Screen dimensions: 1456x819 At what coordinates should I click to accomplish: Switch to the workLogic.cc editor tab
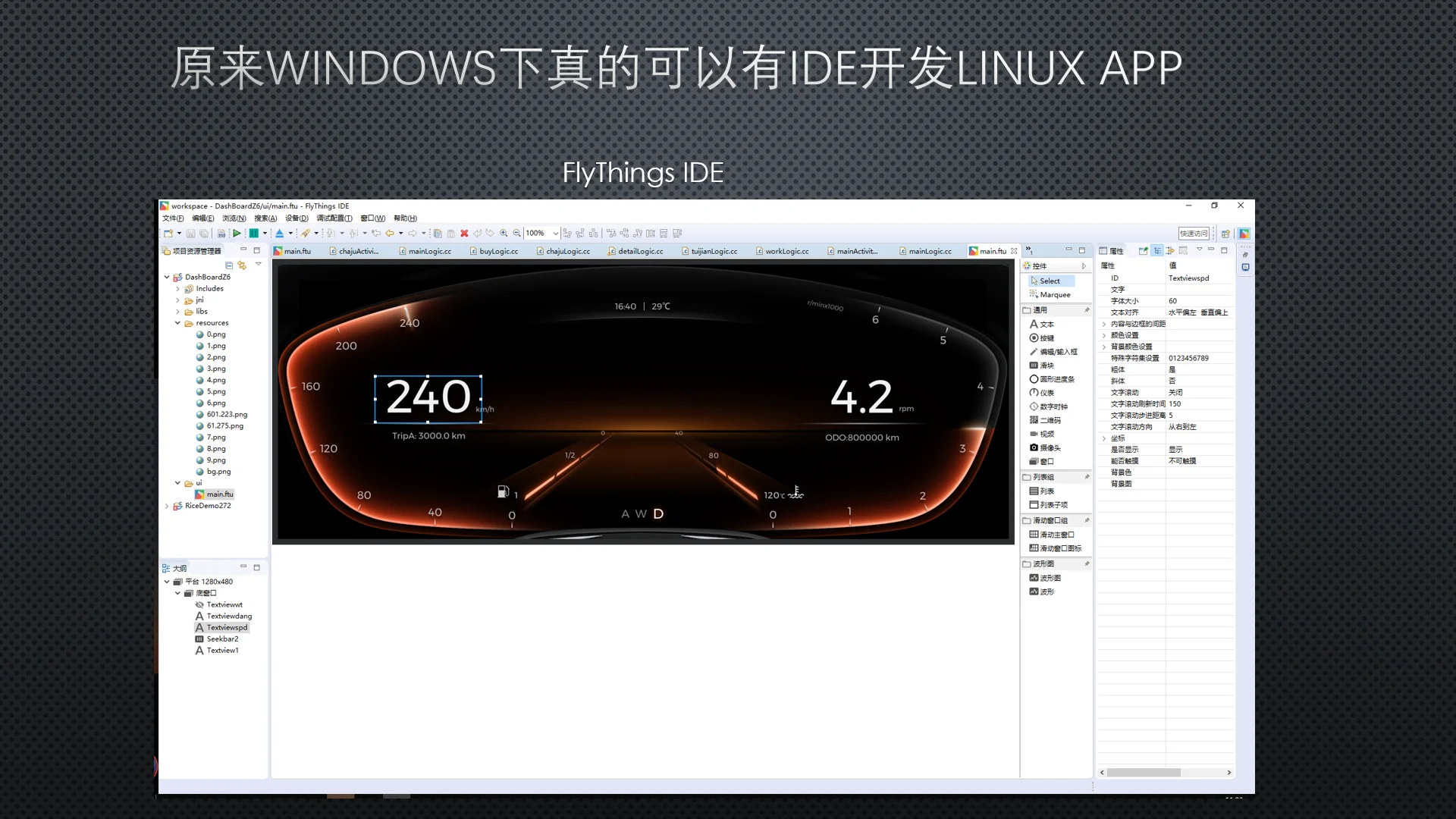782,251
